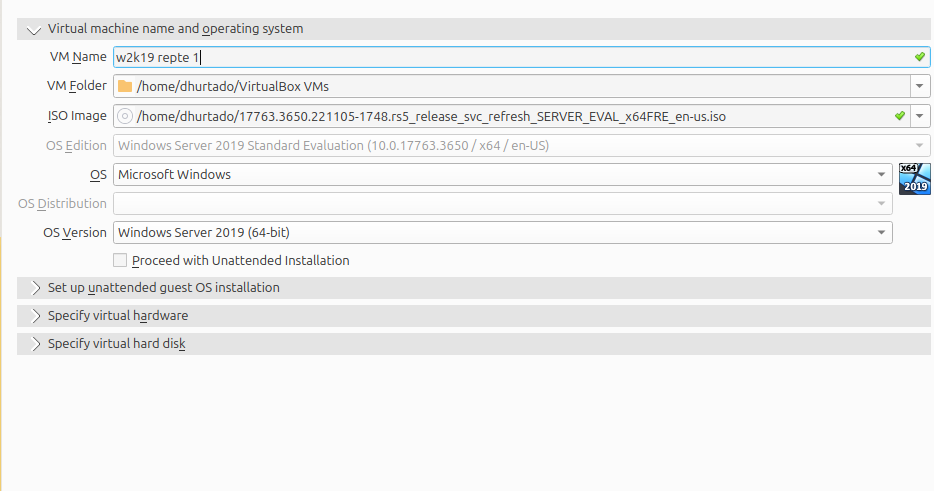This screenshot has height=491, width=934.
Task: Click the disc icon in ISO Image field
Action: click(x=125, y=117)
